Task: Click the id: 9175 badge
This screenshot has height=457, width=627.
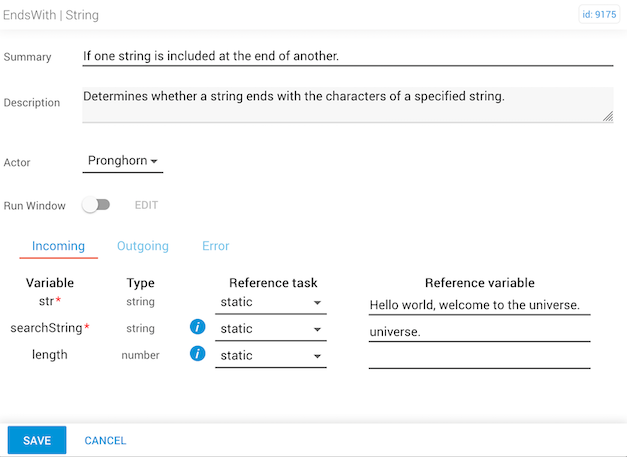Action: point(598,15)
